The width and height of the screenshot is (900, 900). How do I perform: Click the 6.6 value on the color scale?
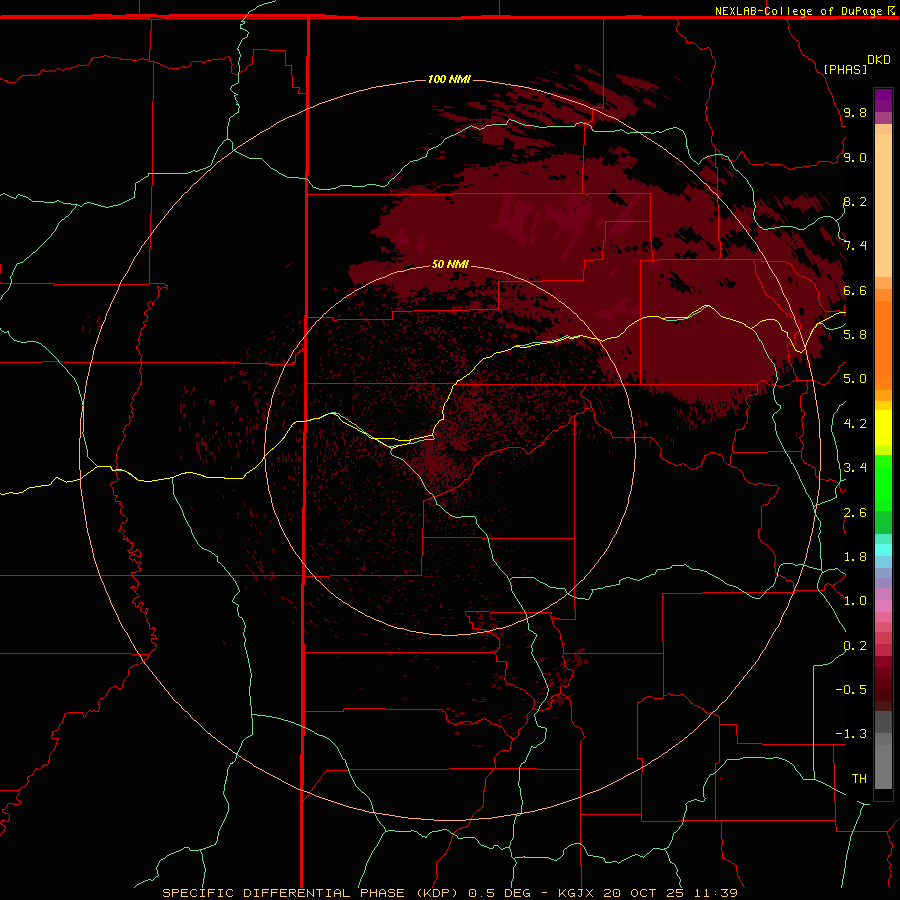(855, 290)
